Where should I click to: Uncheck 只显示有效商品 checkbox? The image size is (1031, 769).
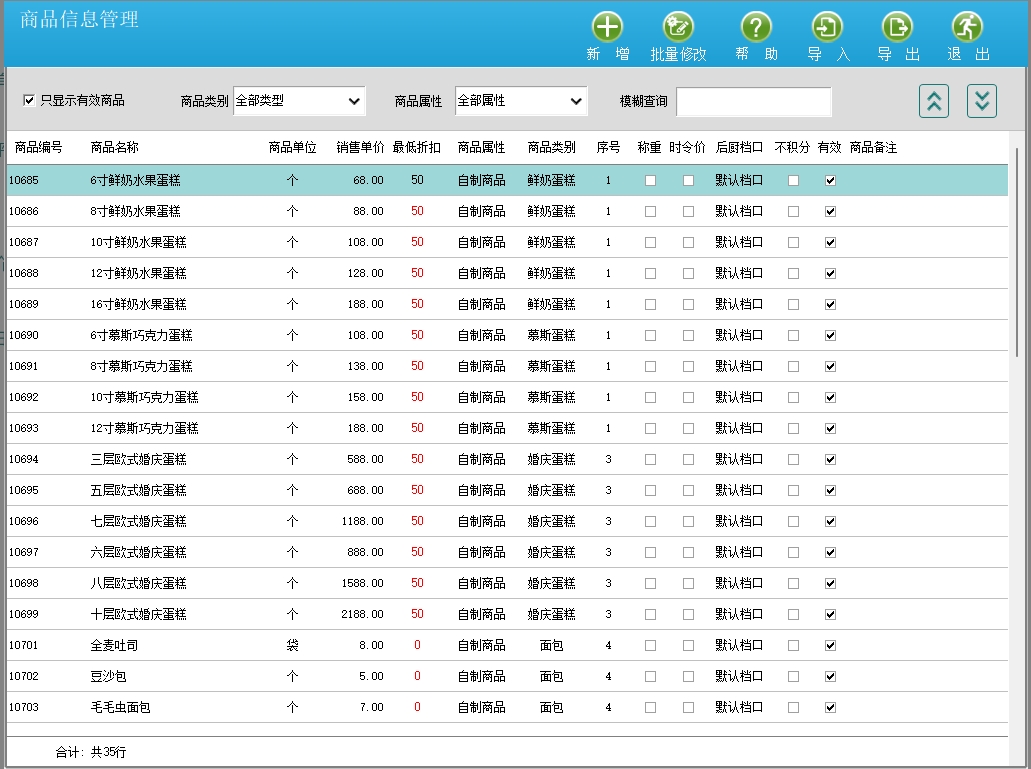tap(30, 101)
